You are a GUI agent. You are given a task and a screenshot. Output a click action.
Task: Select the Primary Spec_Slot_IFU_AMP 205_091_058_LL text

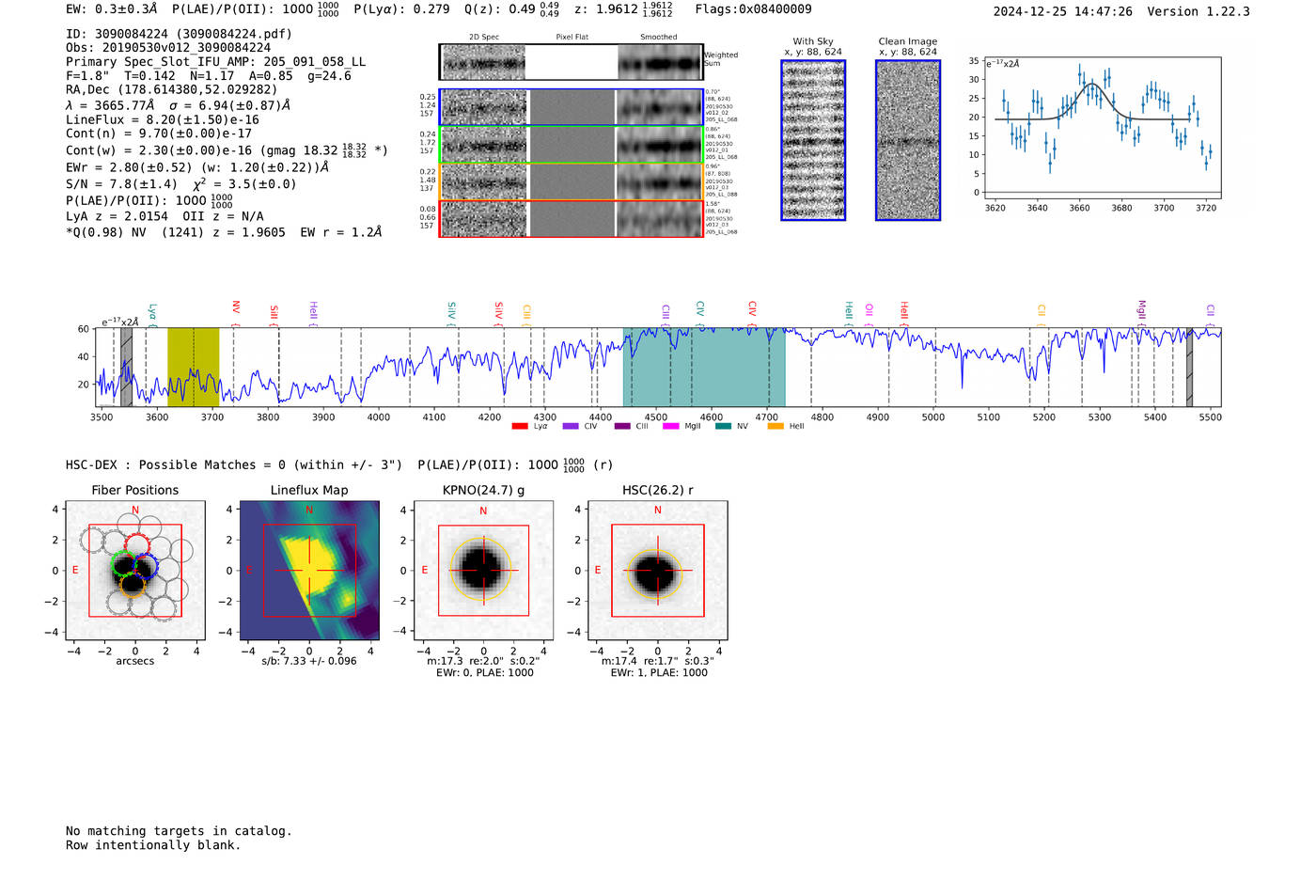click(216, 62)
